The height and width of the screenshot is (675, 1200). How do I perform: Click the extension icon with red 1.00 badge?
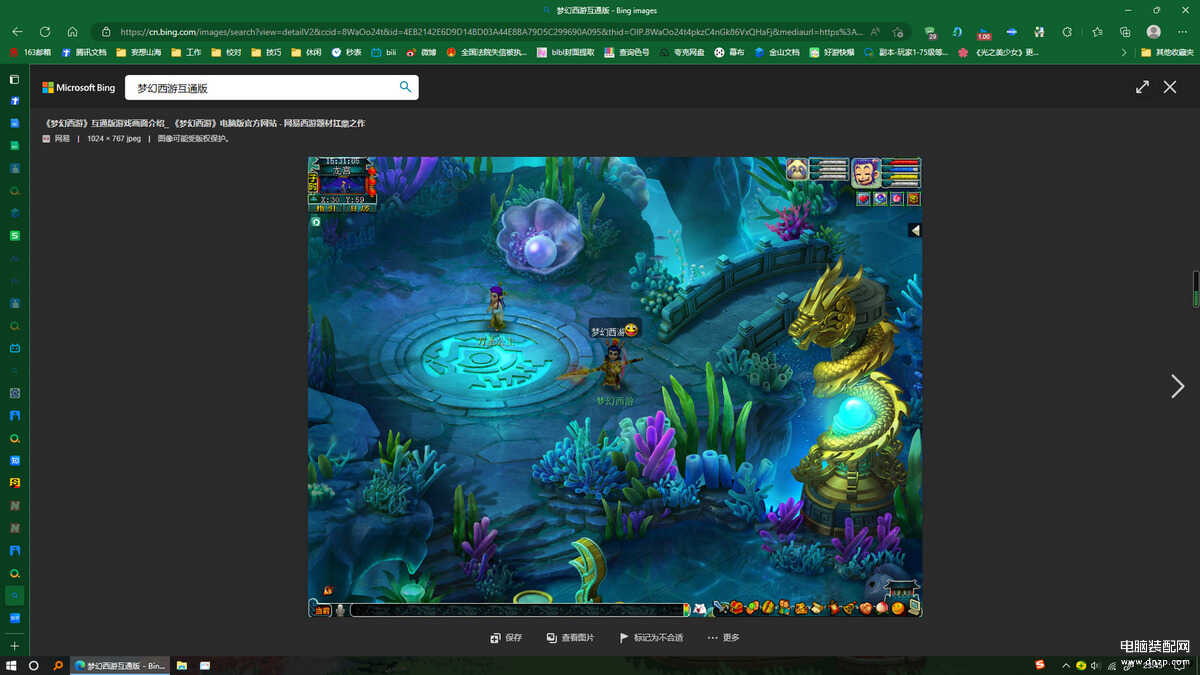coord(984,32)
